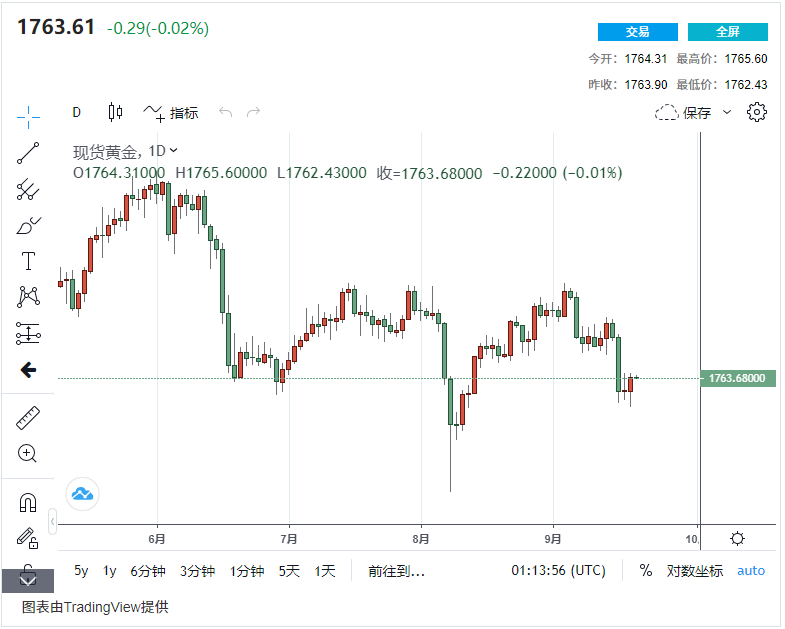Screen dimensions: 785x629
Task: Open 前往到 go-to-date field
Action: pyautogui.click(x=396, y=571)
